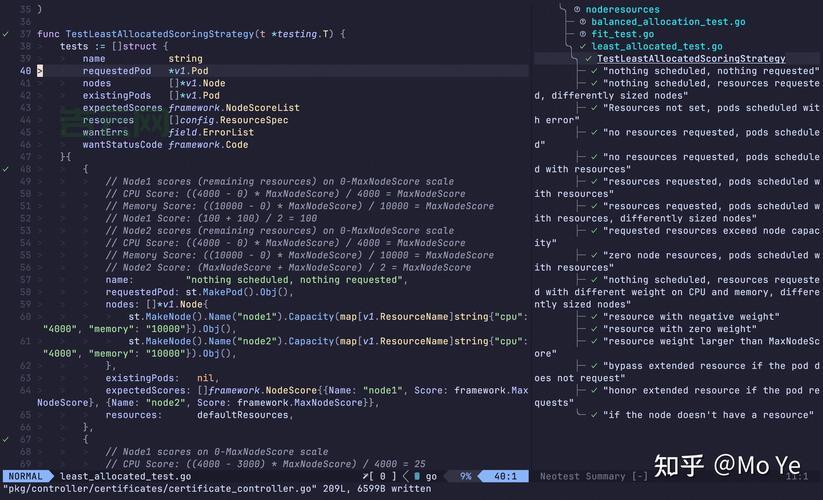Click the 9% scroll position indicator
Viewport: 823px width, 500px height.
pos(465,477)
